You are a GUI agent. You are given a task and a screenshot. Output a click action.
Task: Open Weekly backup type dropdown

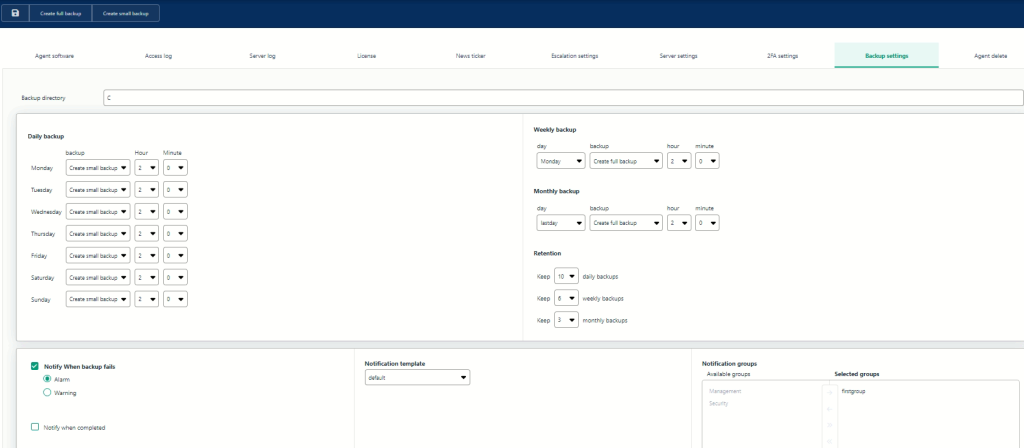click(626, 161)
